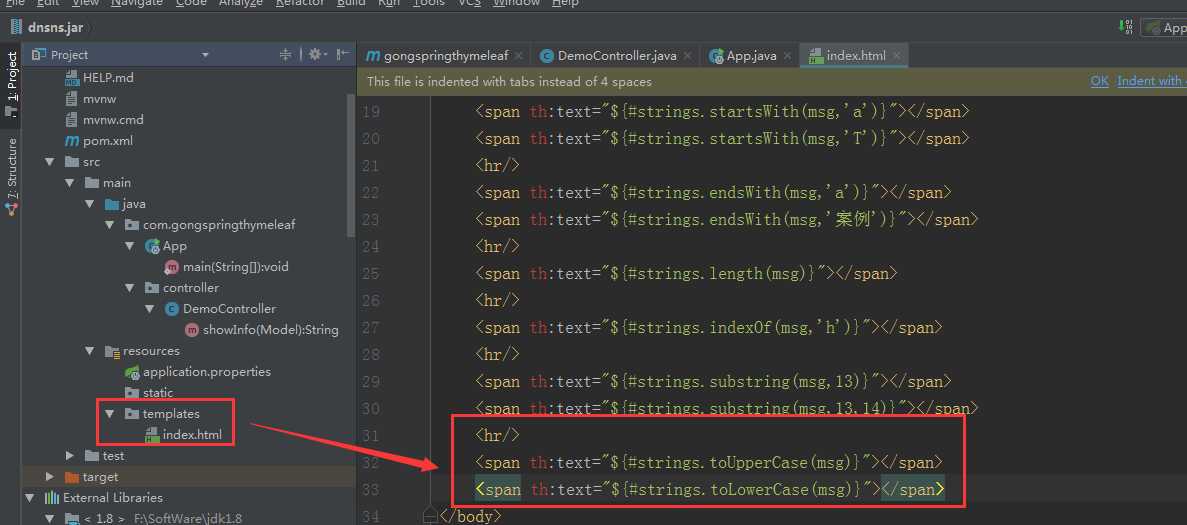Expand the target folder

(50, 477)
